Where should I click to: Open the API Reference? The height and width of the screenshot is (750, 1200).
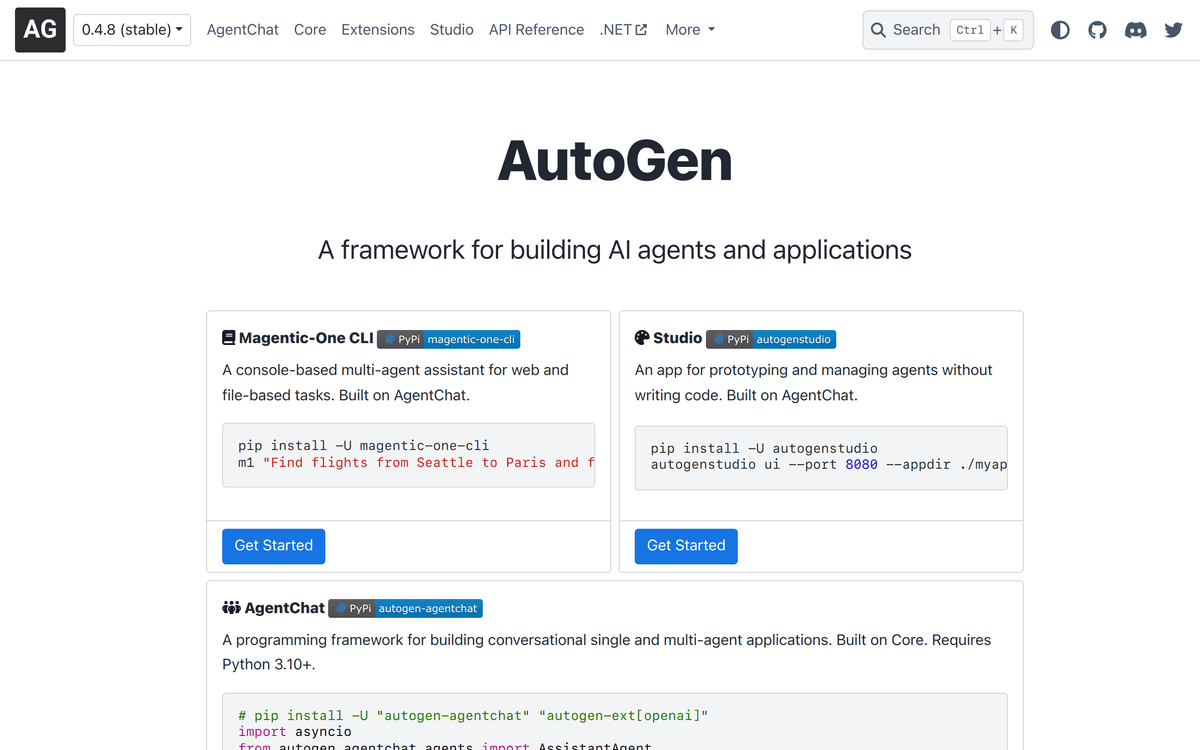pyautogui.click(x=536, y=29)
